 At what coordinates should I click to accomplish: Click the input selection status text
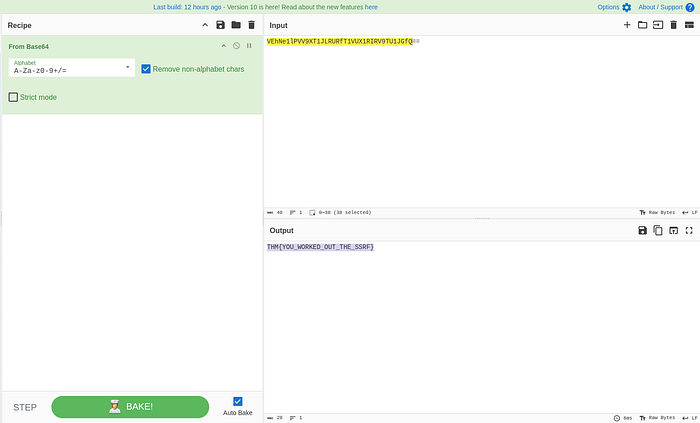[x=341, y=213]
